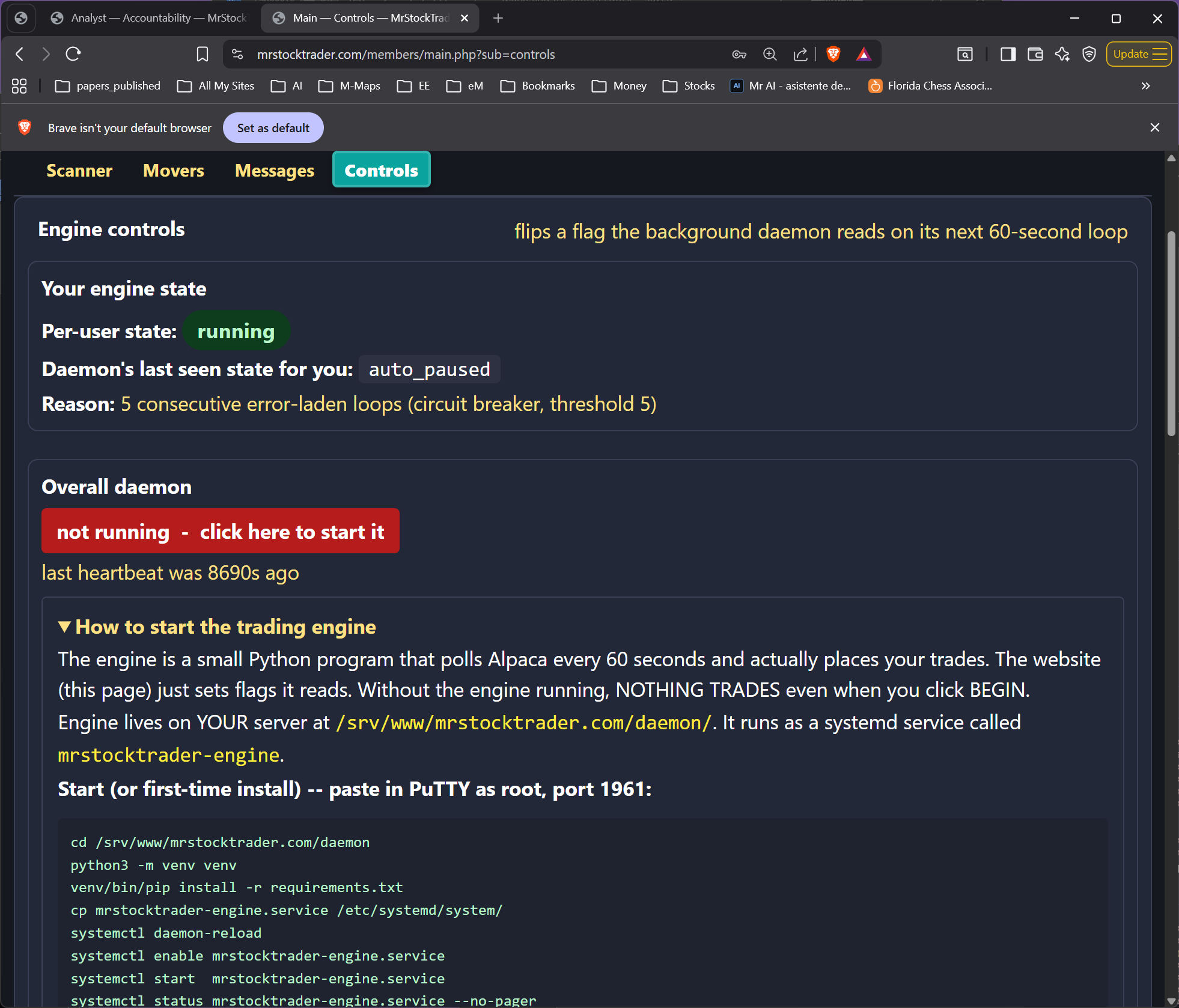Screen dimensions: 1179x1008
Task: Open Brave Wallet icon
Action: [x=1035, y=54]
